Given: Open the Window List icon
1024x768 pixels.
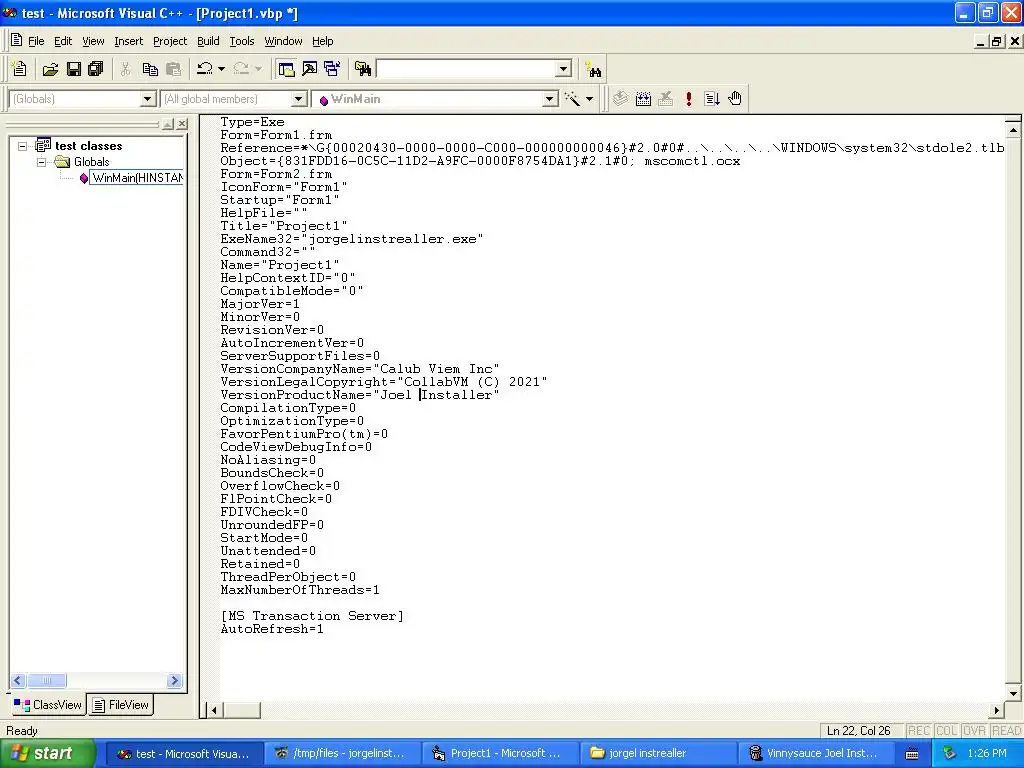Looking at the screenshot, I should point(332,69).
